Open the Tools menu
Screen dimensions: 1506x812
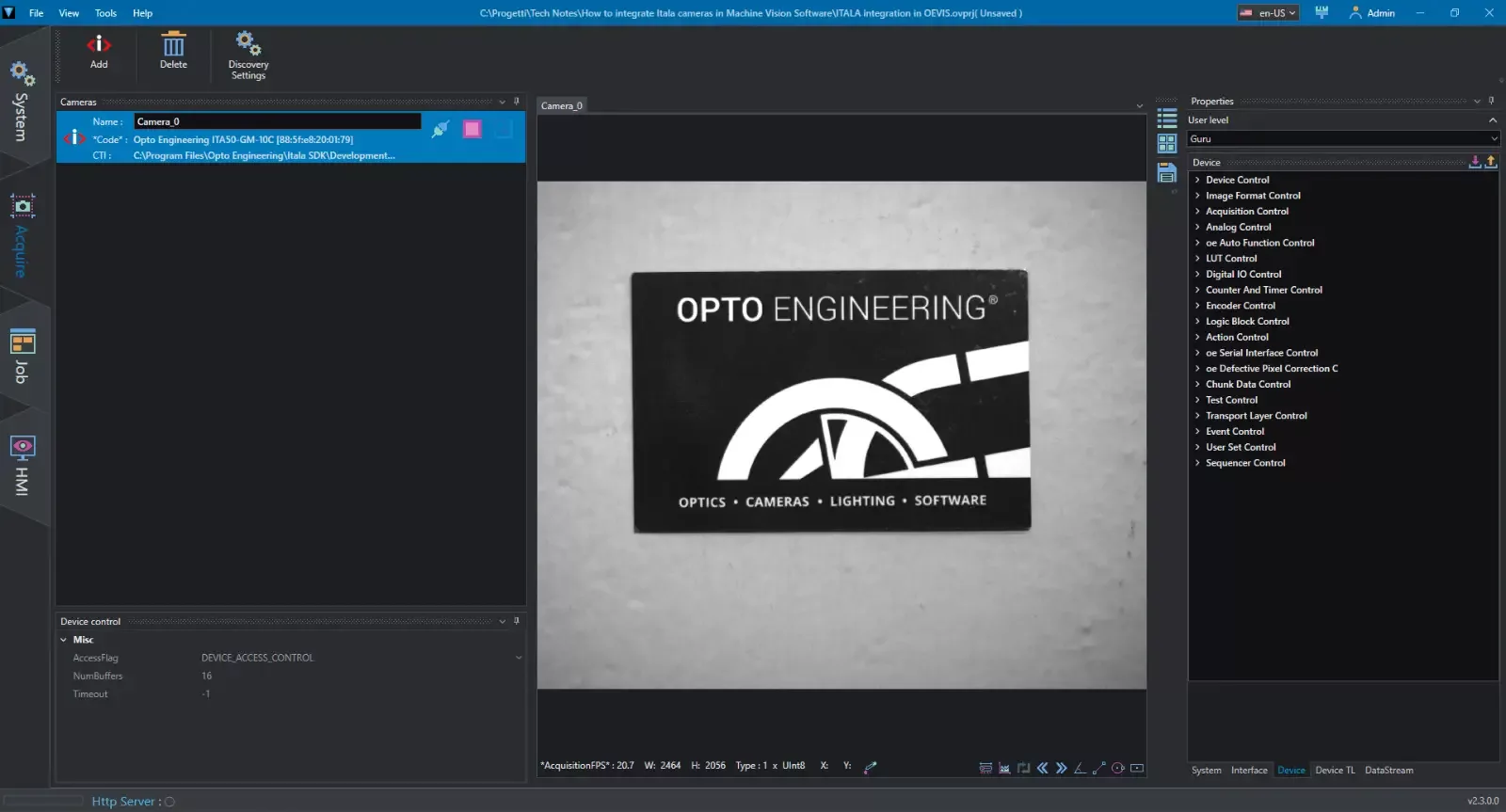[x=105, y=13]
